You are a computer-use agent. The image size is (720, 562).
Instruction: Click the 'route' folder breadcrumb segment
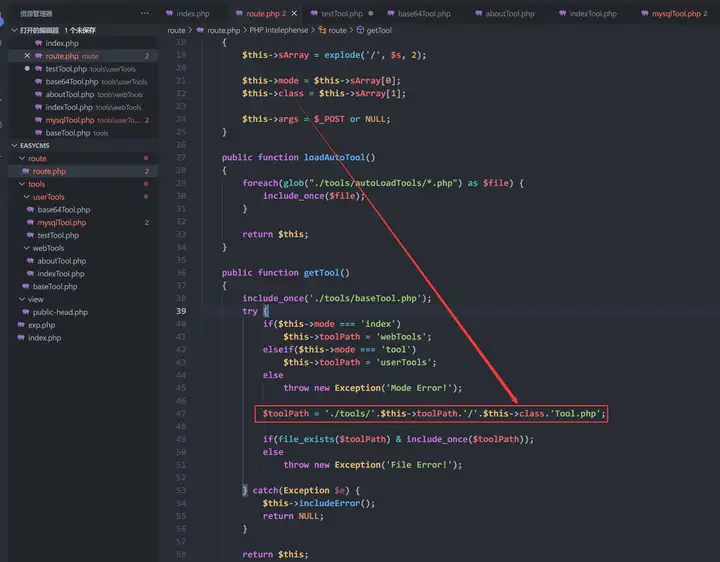point(176,30)
